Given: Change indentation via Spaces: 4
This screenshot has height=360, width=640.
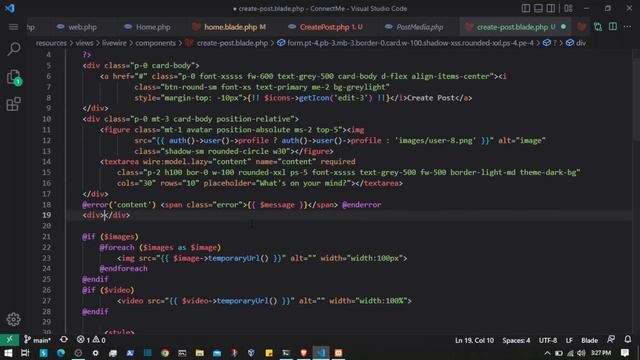Looking at the screenshot, I should [516, 340].
